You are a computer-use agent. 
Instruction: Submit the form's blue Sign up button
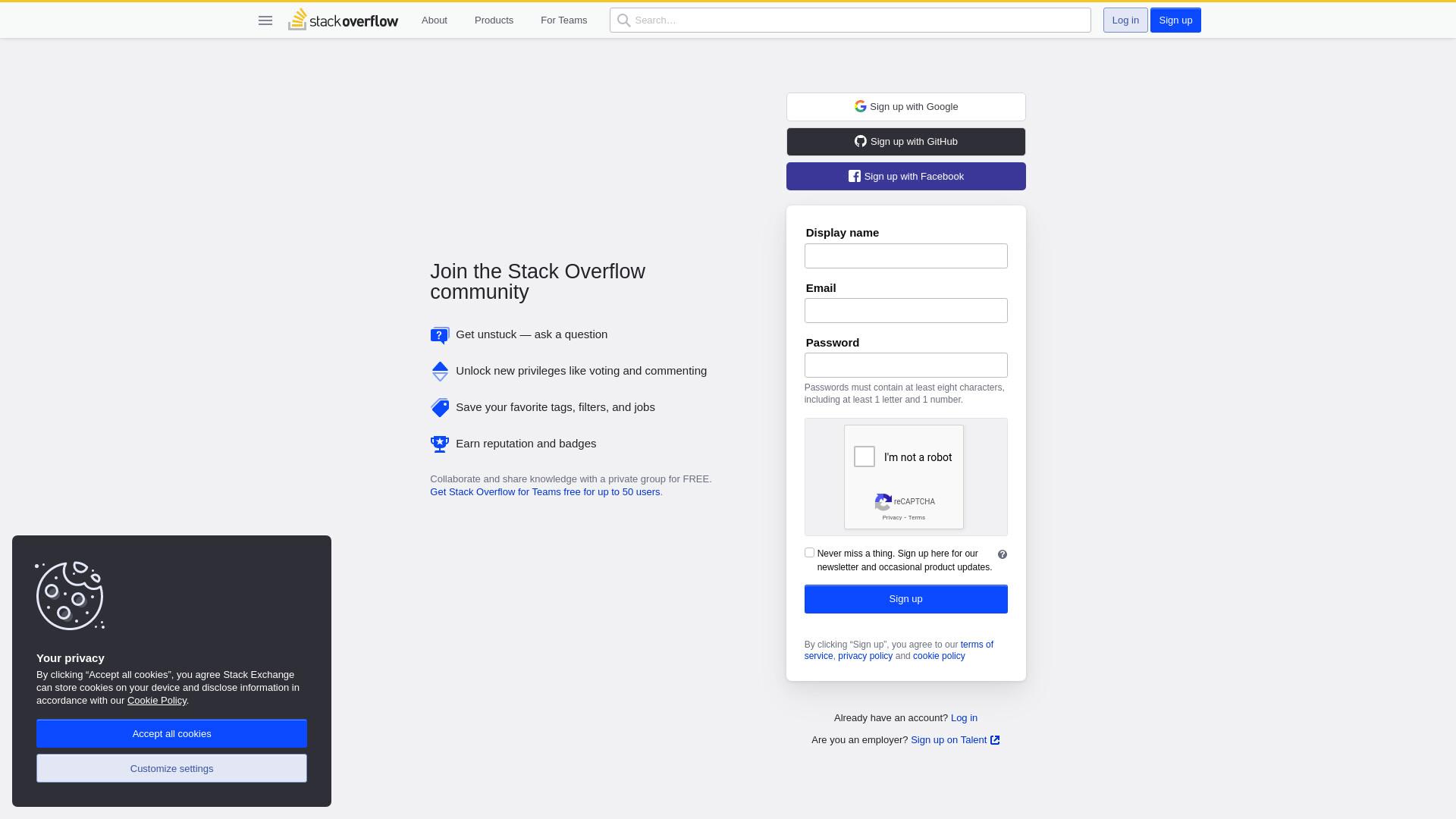[906, 599]
